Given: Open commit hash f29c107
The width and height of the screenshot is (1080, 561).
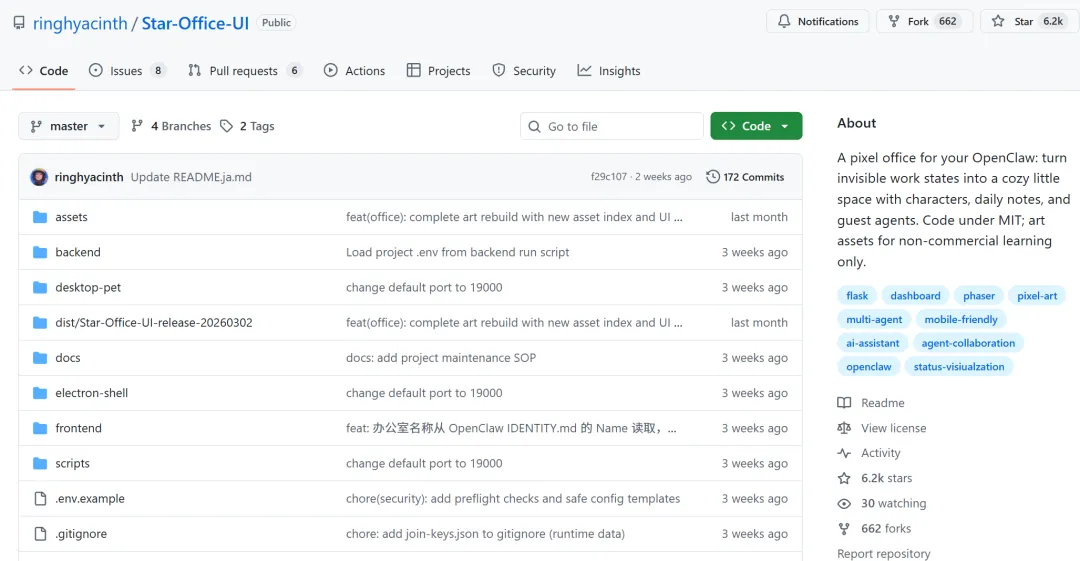Looking at the screenshot, I should [x=609, y=177].
